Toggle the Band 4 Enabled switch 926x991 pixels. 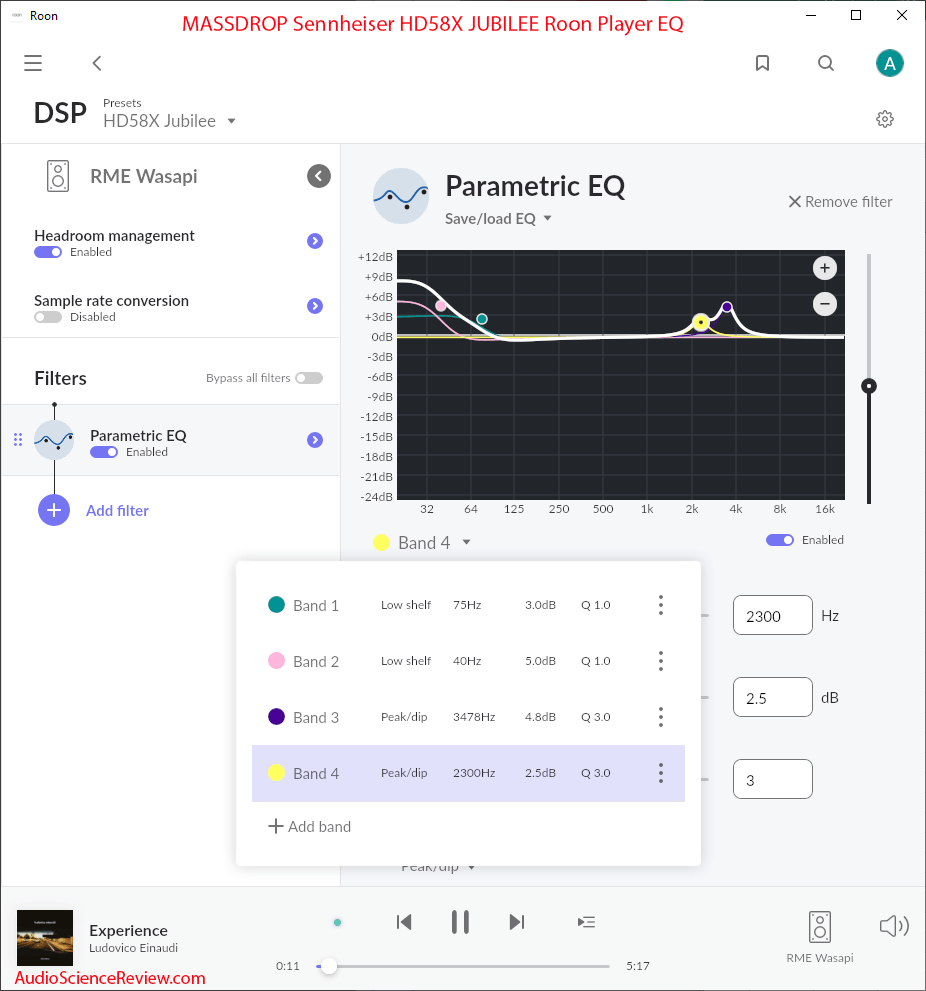pyautogui.click(x=779, y=540)
